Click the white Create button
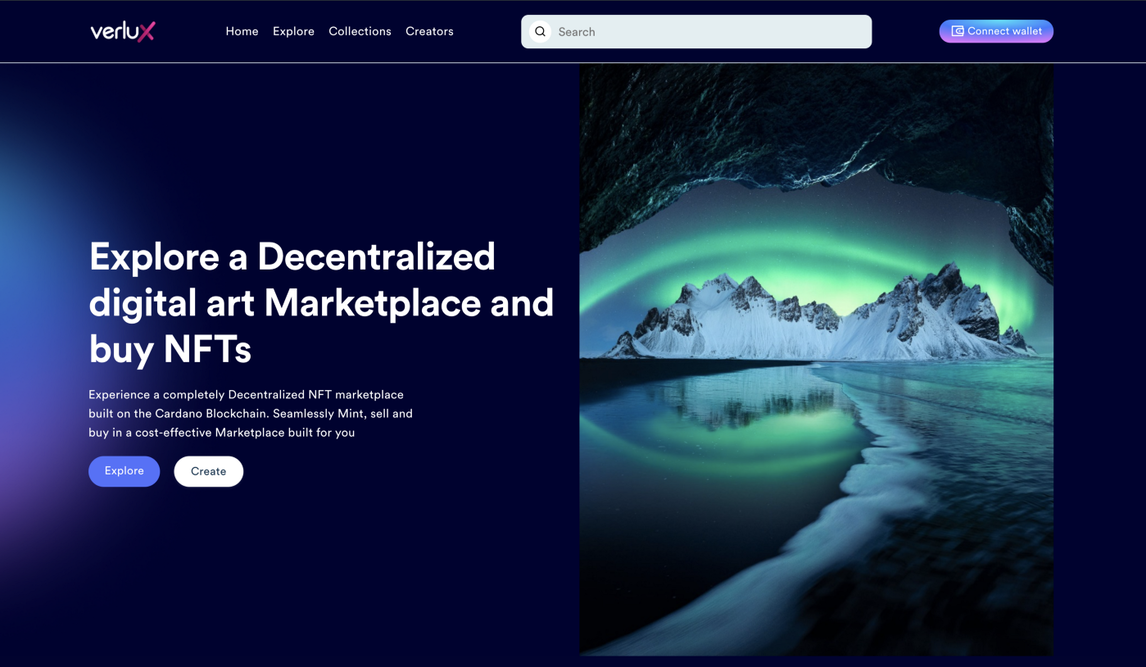This screenshot has height=667, width=1146. [208, 471]
